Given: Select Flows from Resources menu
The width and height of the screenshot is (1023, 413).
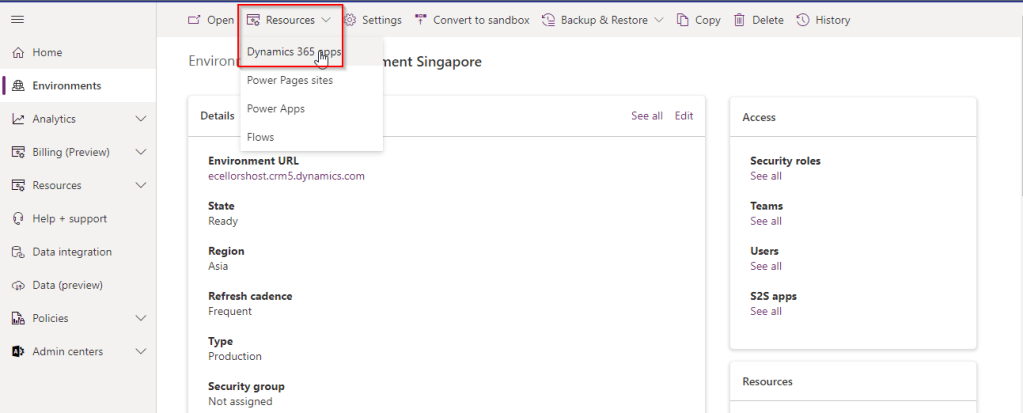Looking at the screenshot, I should click(260, 137).
